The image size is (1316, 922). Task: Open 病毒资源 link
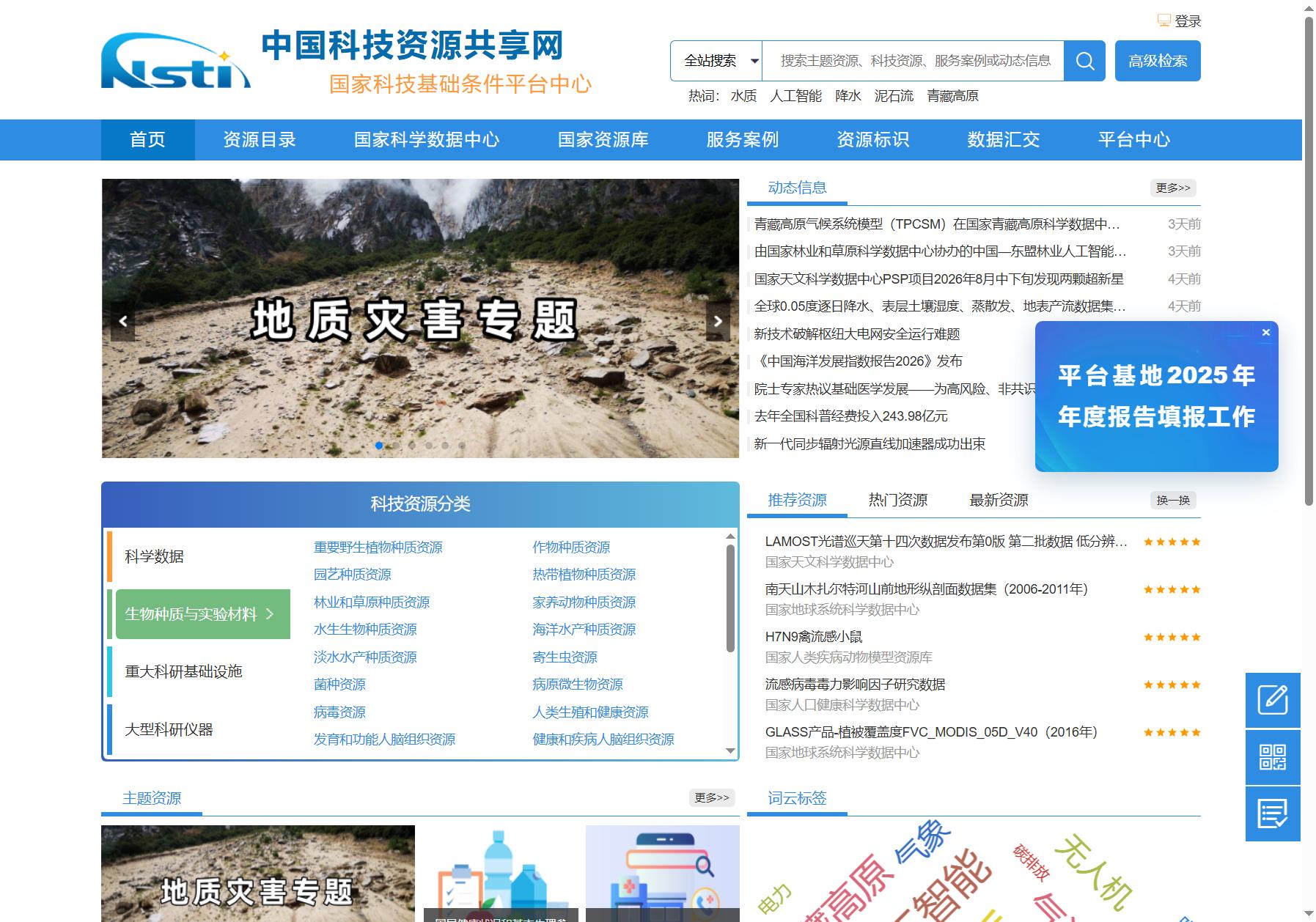(x=339, y=712)
